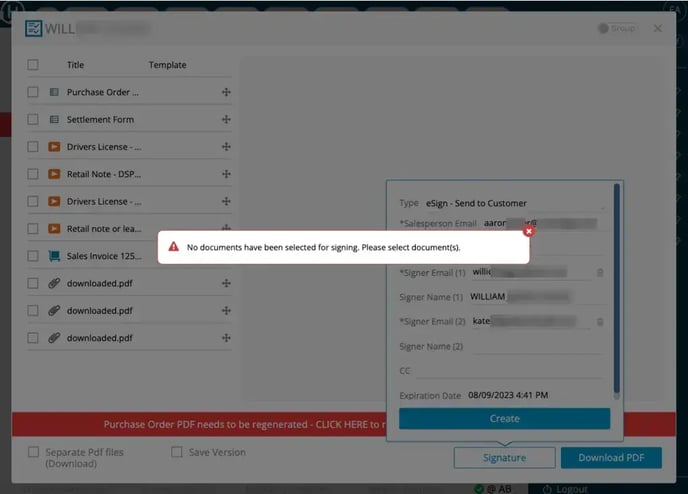Click move handle for Settlement Form row
The height and width of the screenshot is (494, 688).
pos(226,119)
